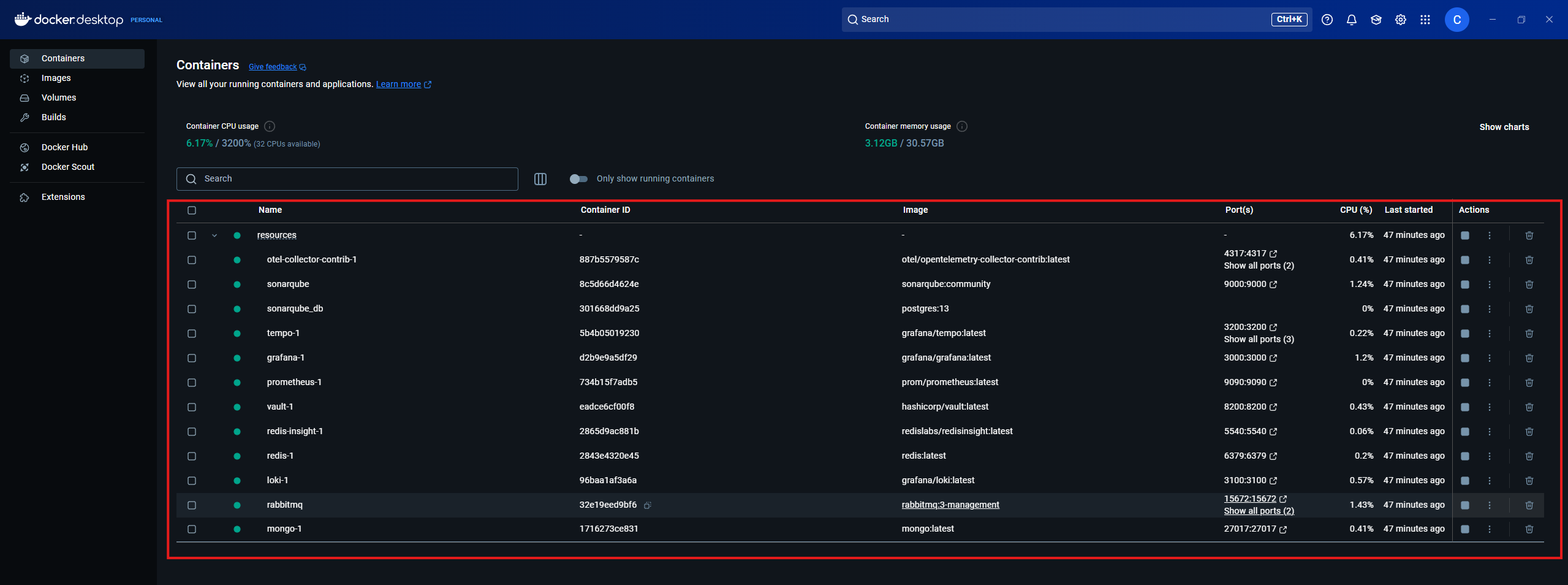Check the rabbitmq row checkbox
1568x585 pixels.
click(192, 505)
